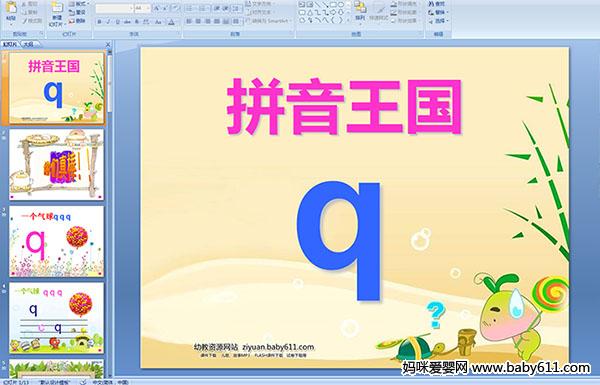Open the Change Case dropdown
The height and width of the screenshot is (385, 600).
tap(158, 22)
